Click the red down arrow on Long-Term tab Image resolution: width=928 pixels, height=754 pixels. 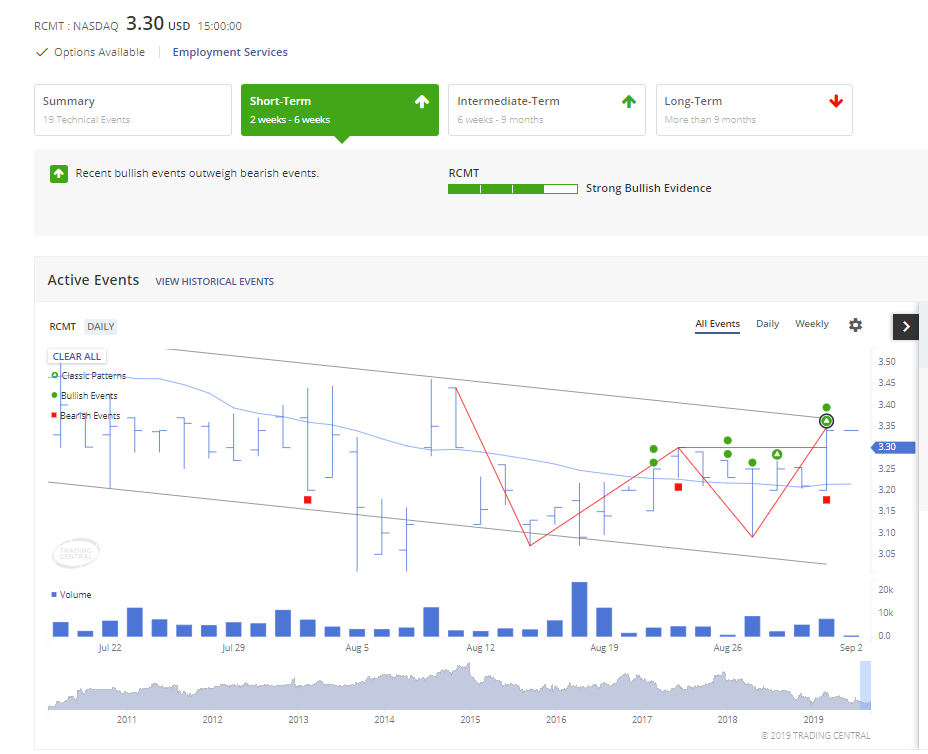click(x=836, y=102)
